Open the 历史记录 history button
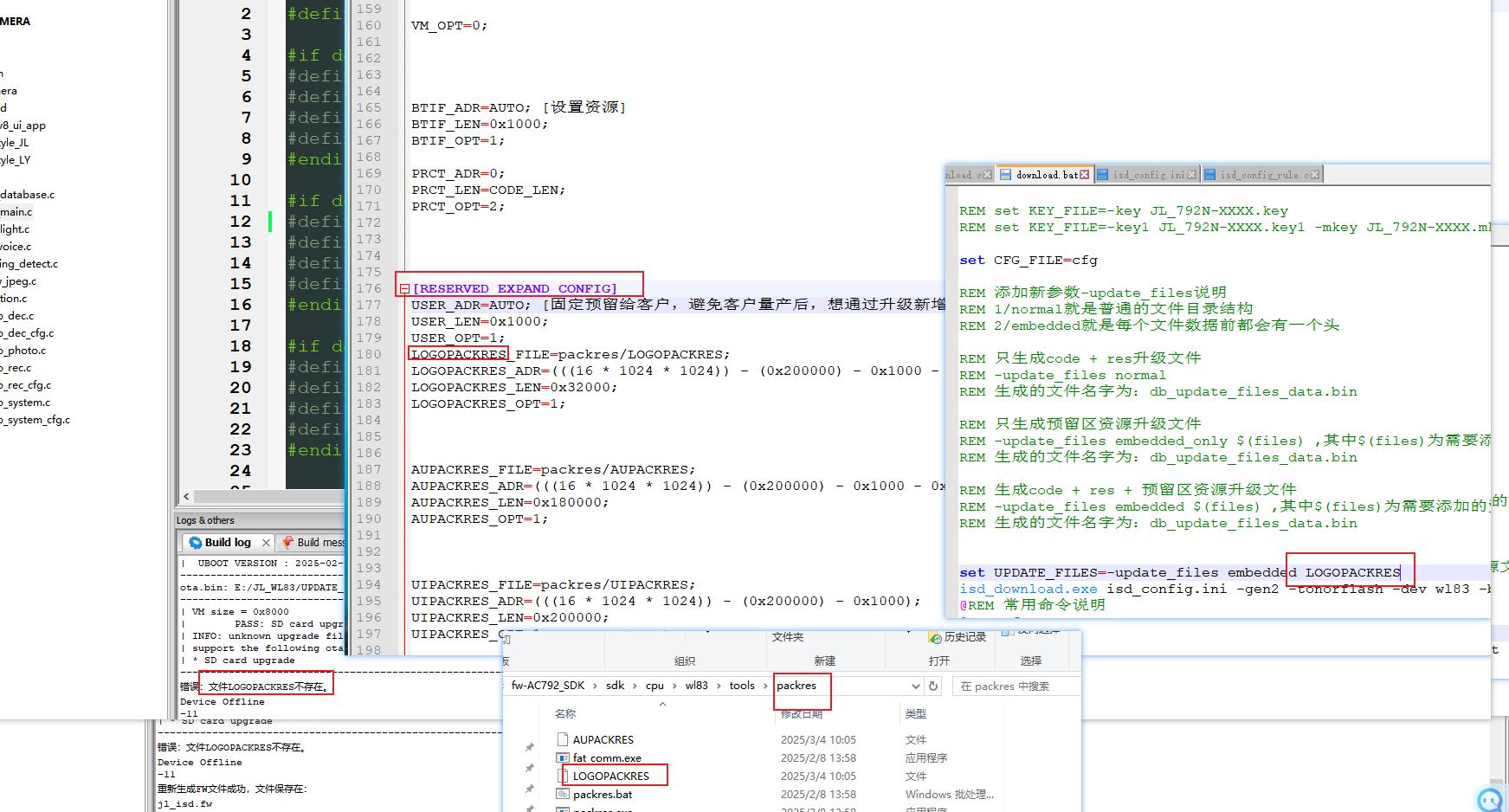The image size is (1509, 812). [958, 637]
